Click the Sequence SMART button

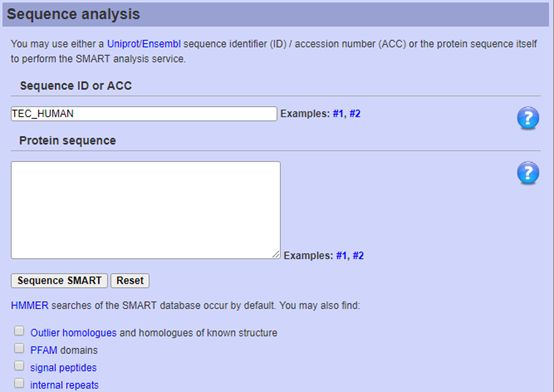pyautogui.click(x=59, y=281)
